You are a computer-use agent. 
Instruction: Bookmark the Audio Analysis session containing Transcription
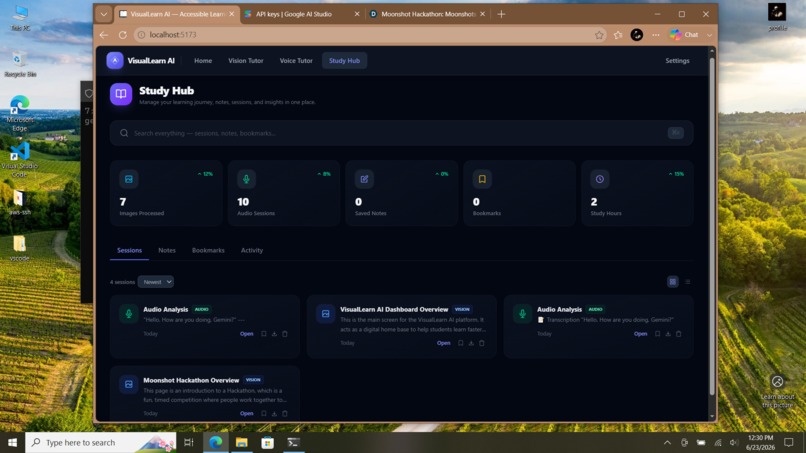pos(657,334)
